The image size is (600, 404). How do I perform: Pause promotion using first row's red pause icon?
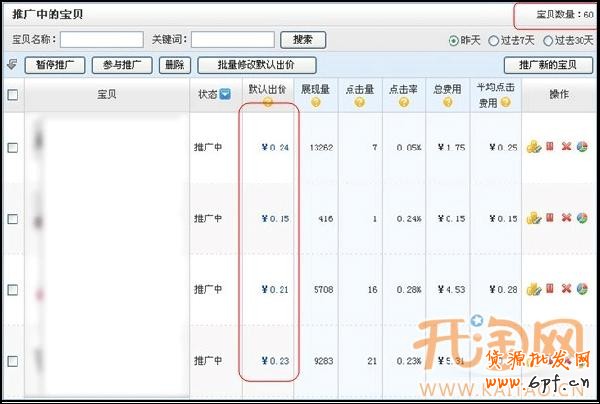549,147
